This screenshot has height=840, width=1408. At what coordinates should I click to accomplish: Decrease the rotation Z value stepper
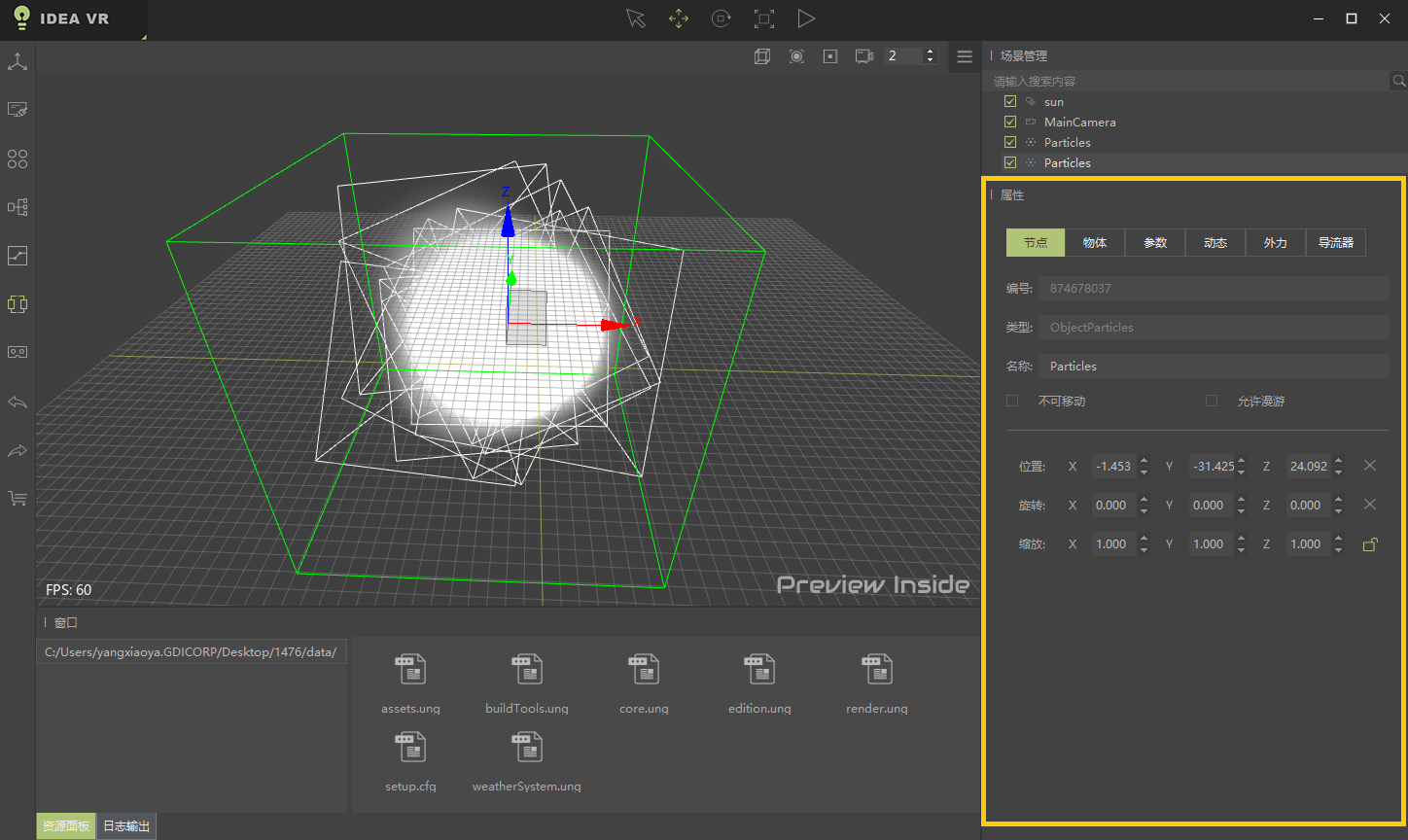pos(1338,511)
